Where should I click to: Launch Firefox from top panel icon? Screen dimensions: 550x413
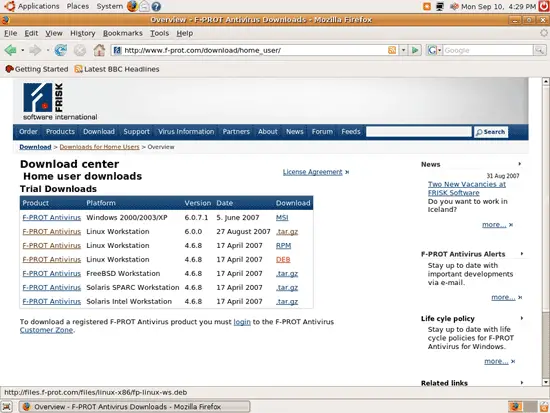point(132,6)
